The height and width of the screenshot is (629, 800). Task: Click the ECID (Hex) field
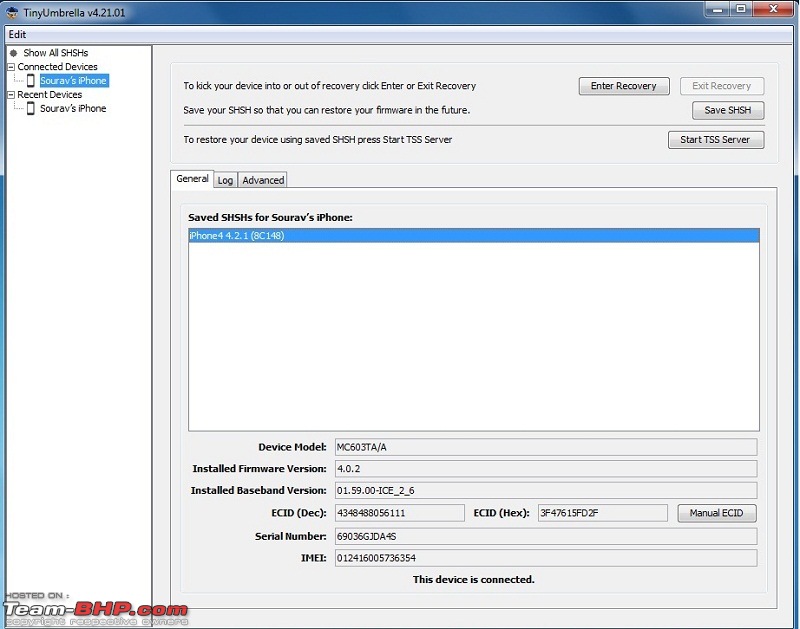tap(603, 513)
